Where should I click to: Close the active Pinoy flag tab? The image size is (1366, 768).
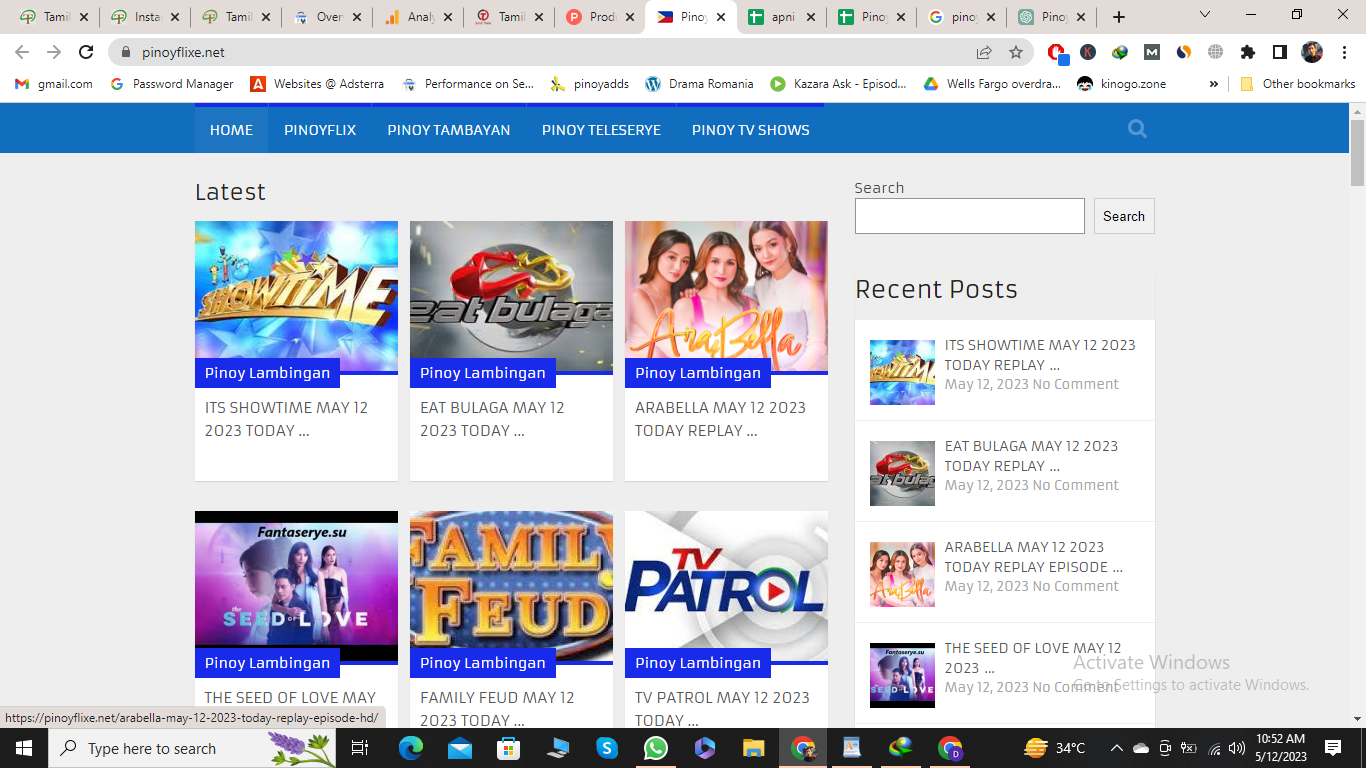coord(721,17)
